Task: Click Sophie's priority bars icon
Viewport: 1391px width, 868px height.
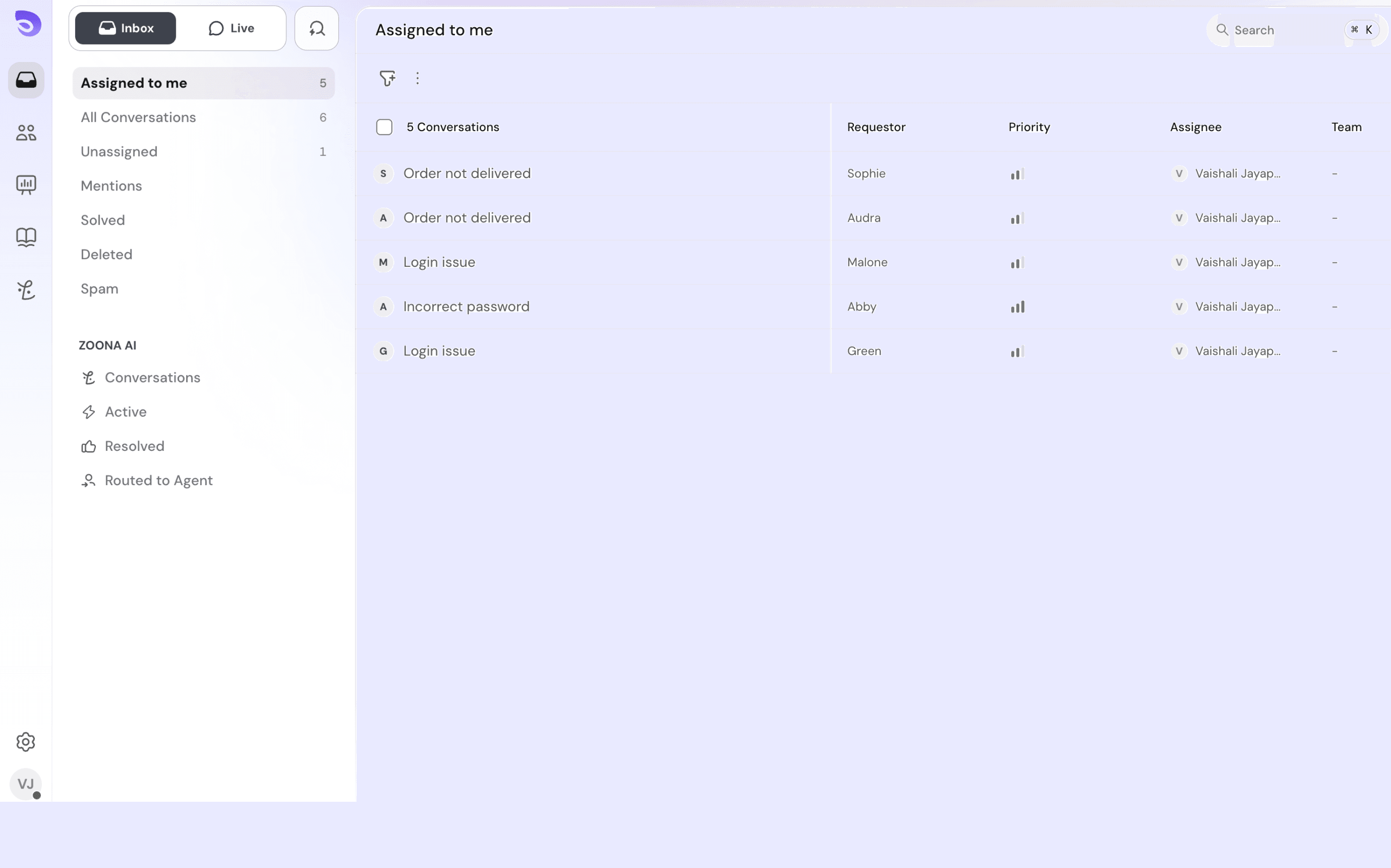Action: (x=1017, y=174)
